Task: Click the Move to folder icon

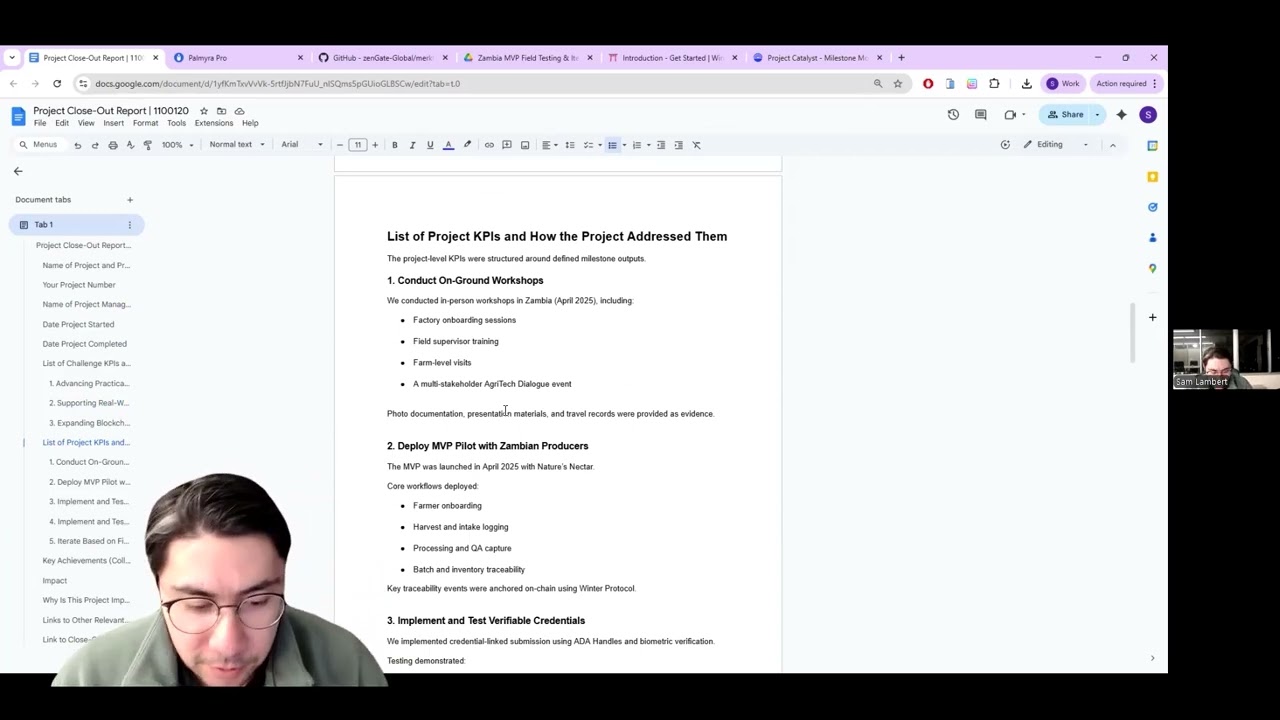Action: 221,111
